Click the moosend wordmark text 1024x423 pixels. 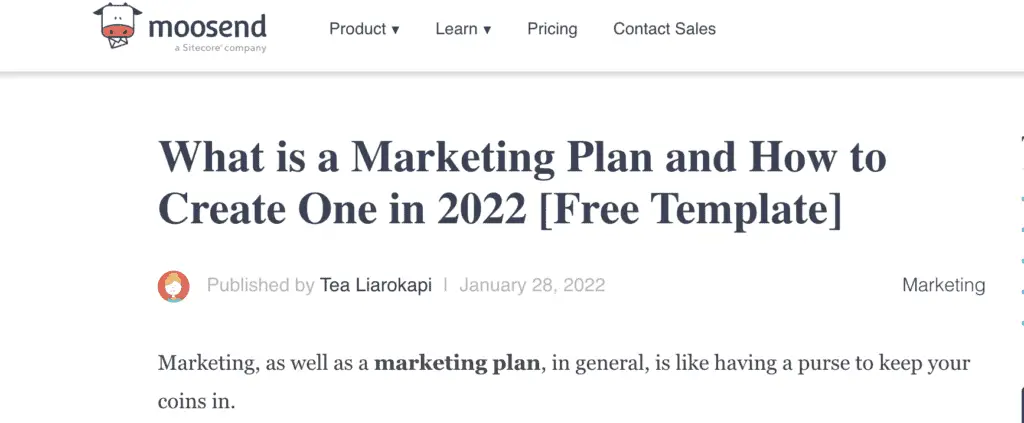click(208, 27)
